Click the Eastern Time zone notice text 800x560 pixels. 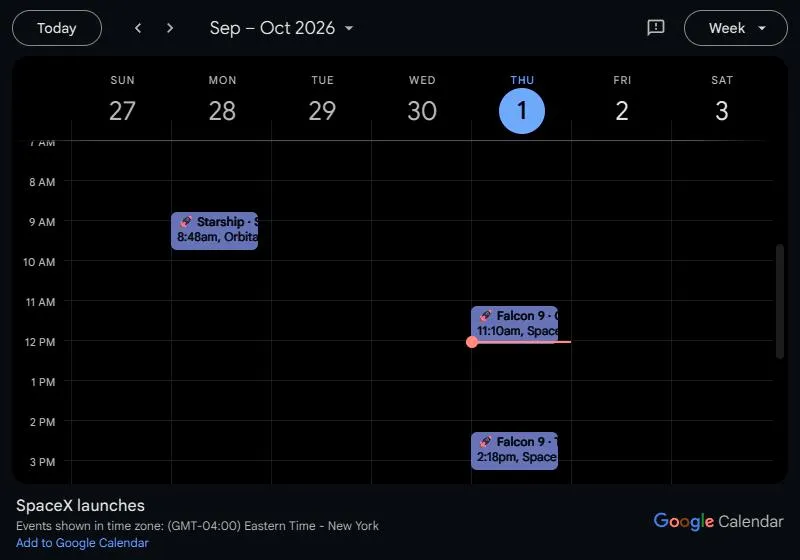coord(197,526)
